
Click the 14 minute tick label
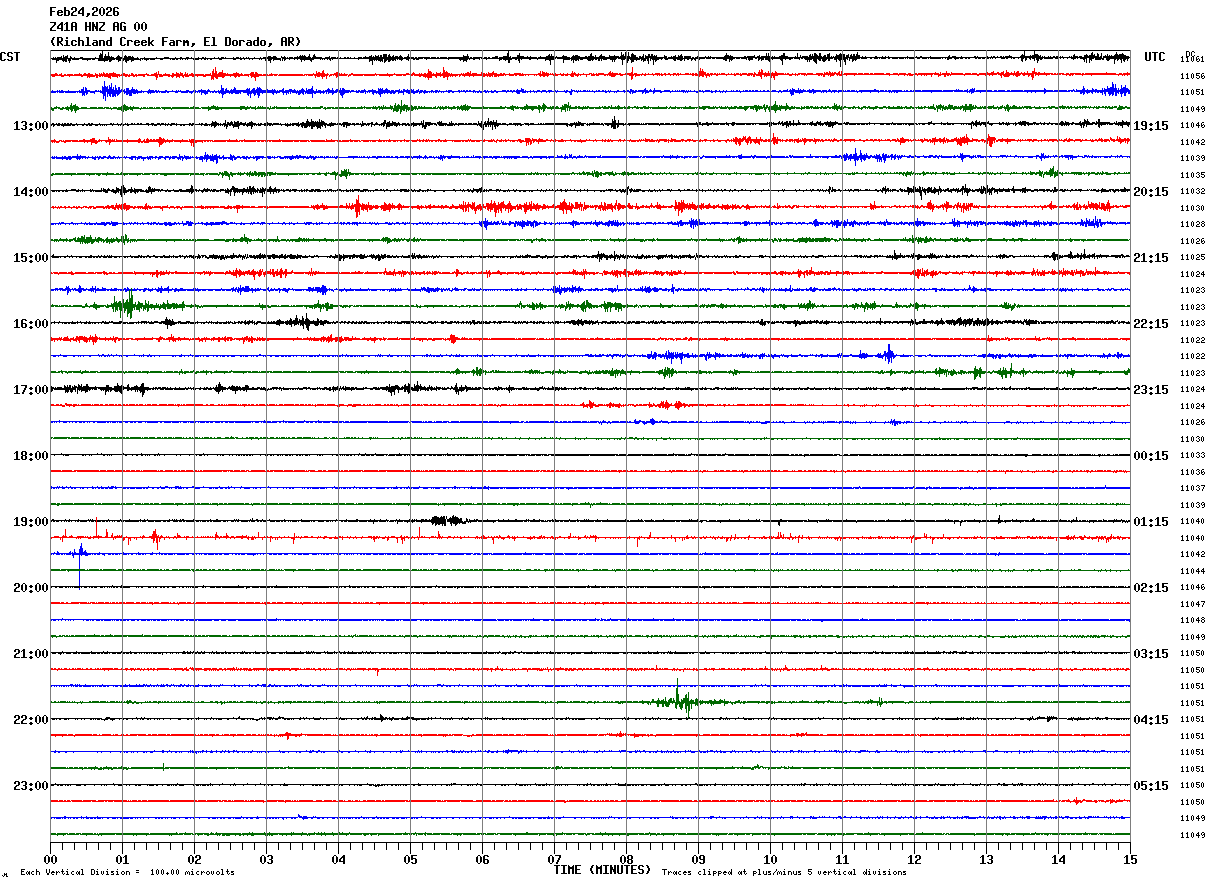[x=1058, y=859]
